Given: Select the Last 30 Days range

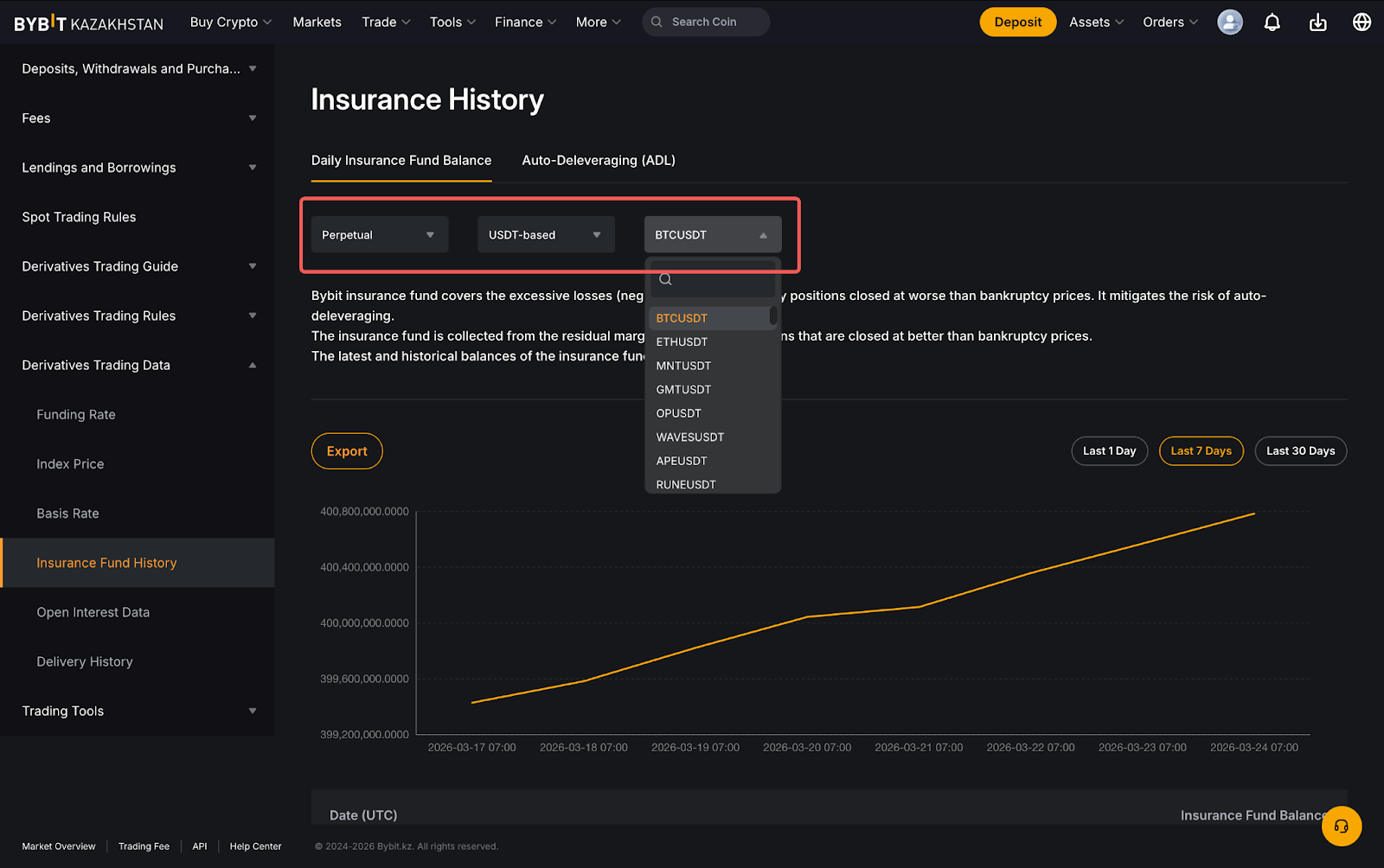Looking at the screenshot, I should (x=1300, y=451).
